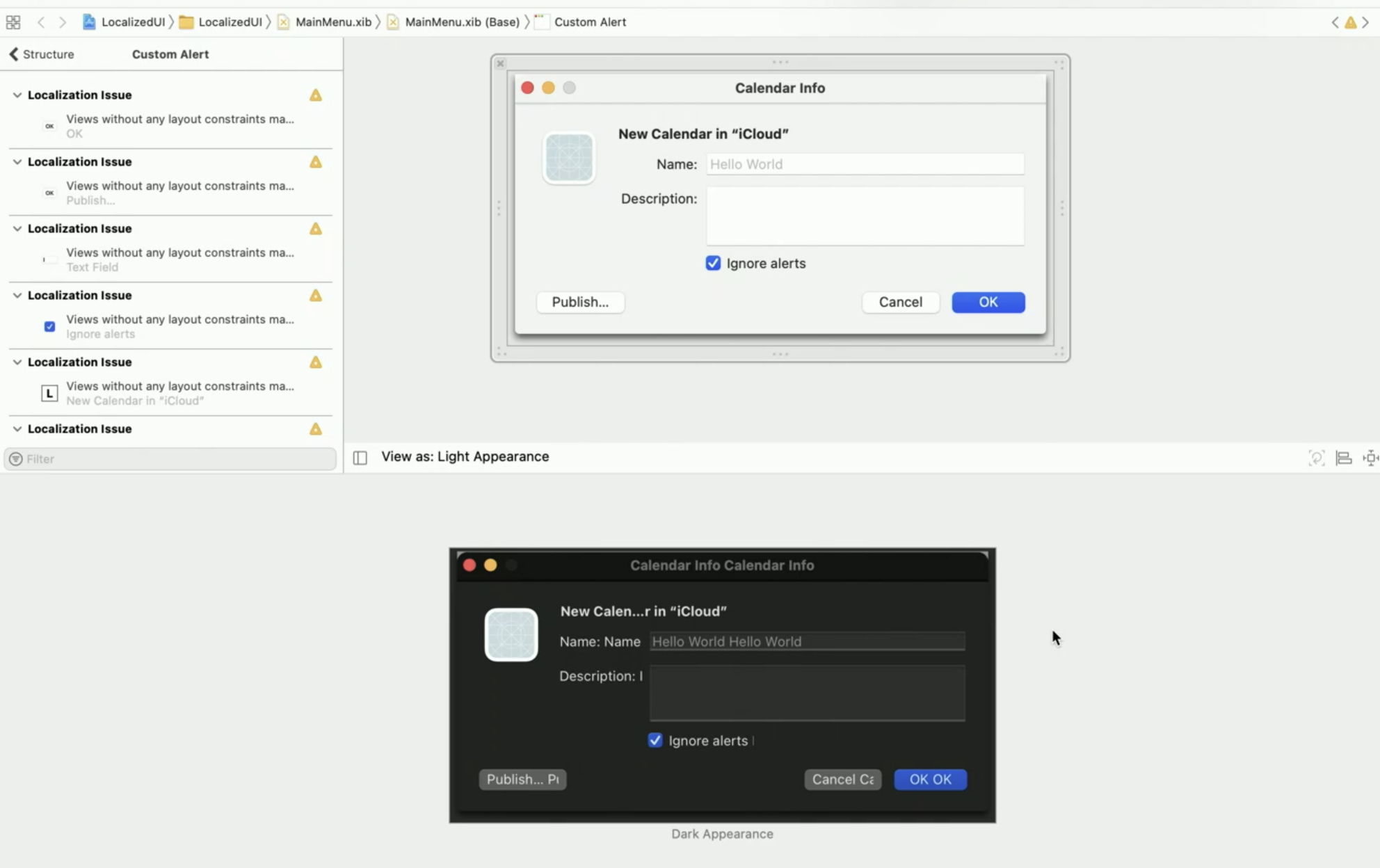Click the Align layout icon
Screen dimensions: 1380x868
click(x=1344, y=458)
